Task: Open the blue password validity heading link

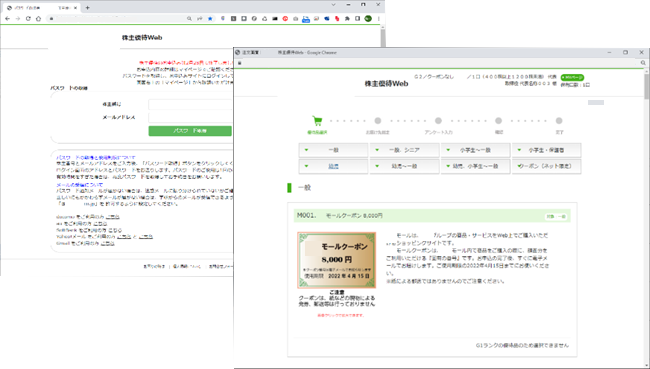Action: (96, 158)
